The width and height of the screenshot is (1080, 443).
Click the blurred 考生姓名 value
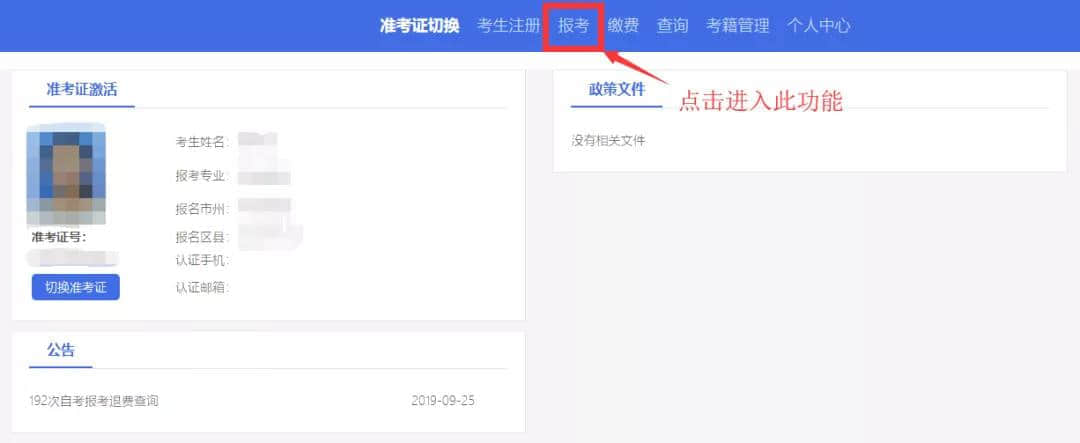[258, 140]
